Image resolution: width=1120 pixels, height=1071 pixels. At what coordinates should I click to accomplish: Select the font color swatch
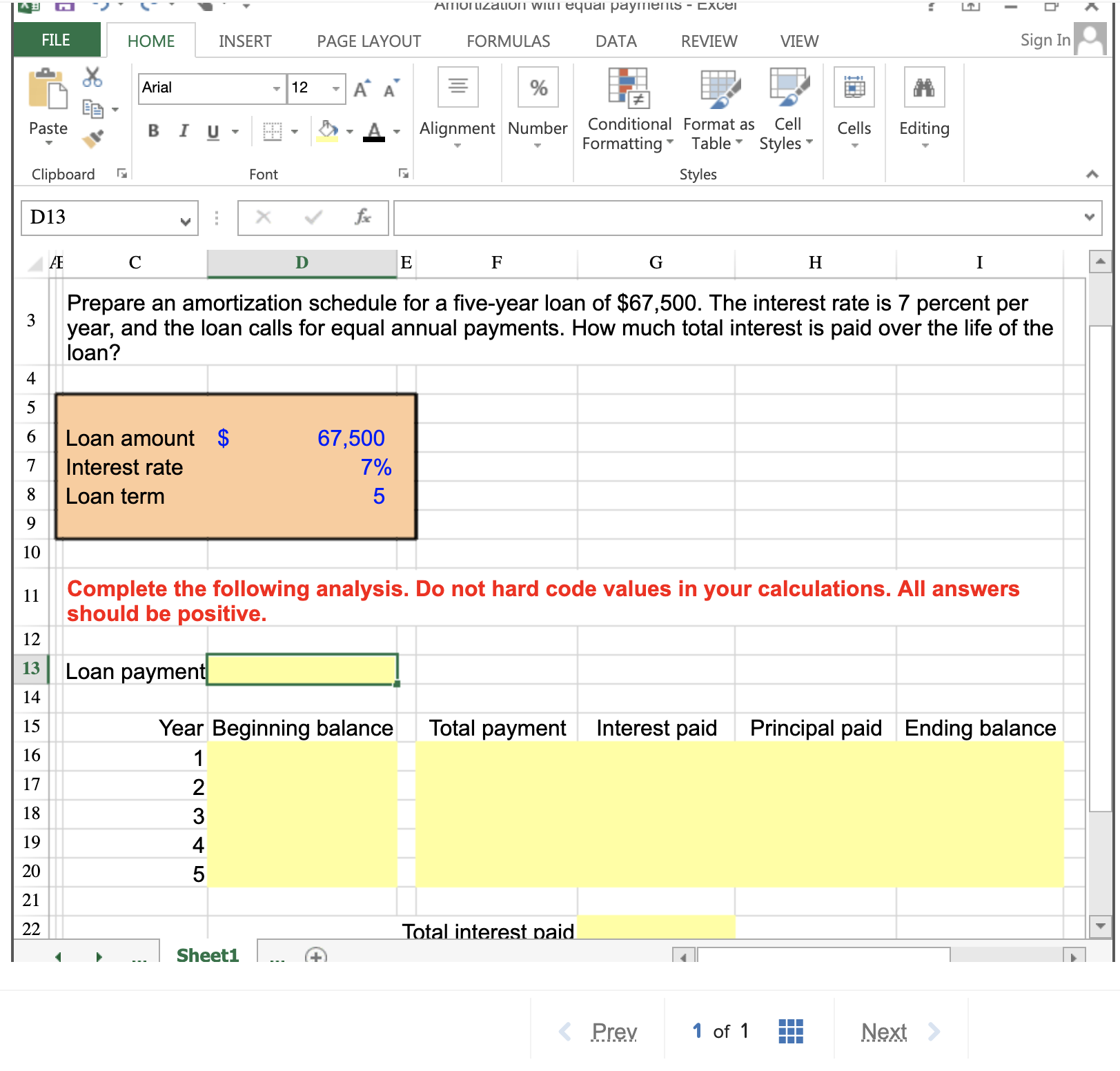click(x=375, y=132)
